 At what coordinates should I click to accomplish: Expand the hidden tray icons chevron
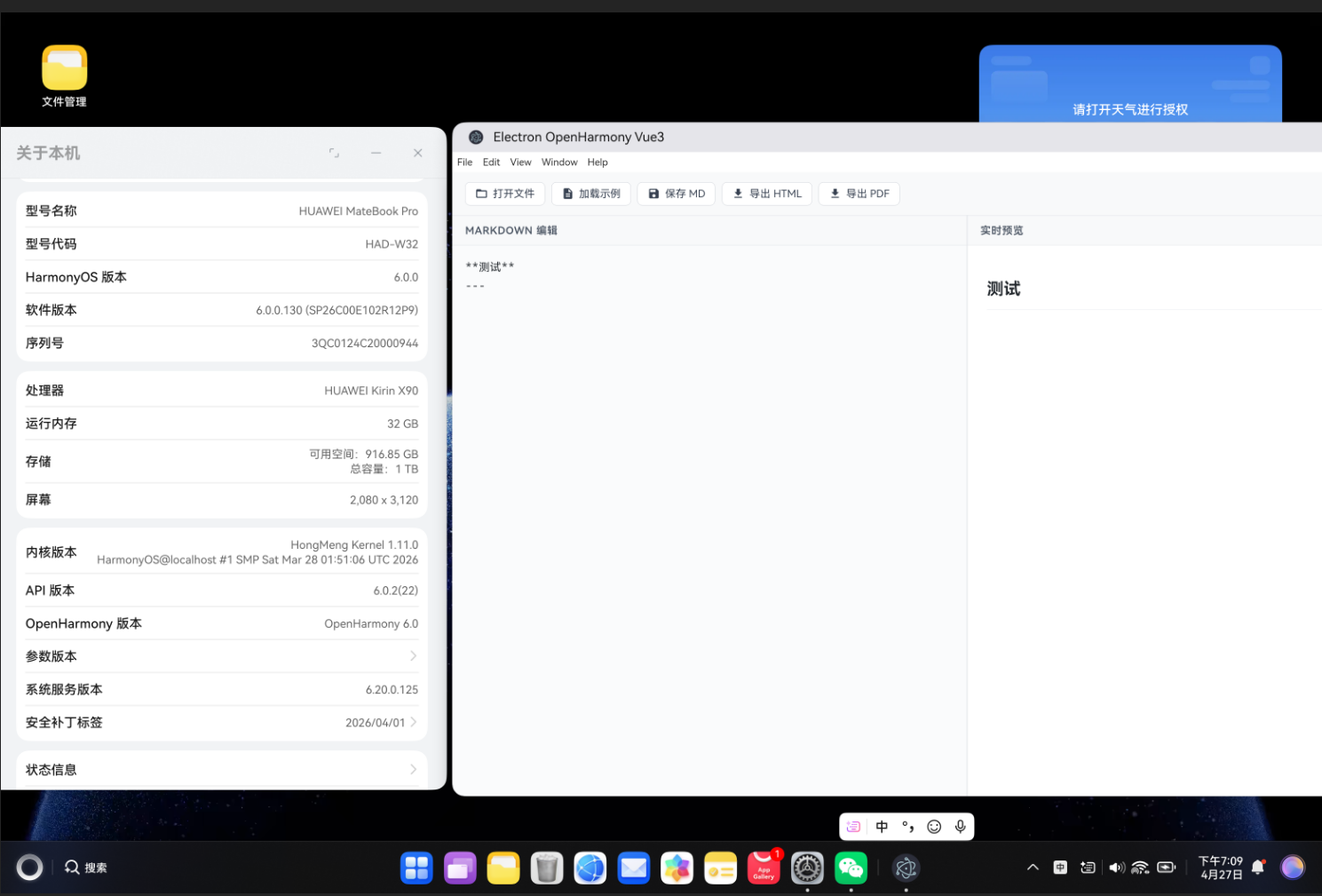[x=1033, y=868]
